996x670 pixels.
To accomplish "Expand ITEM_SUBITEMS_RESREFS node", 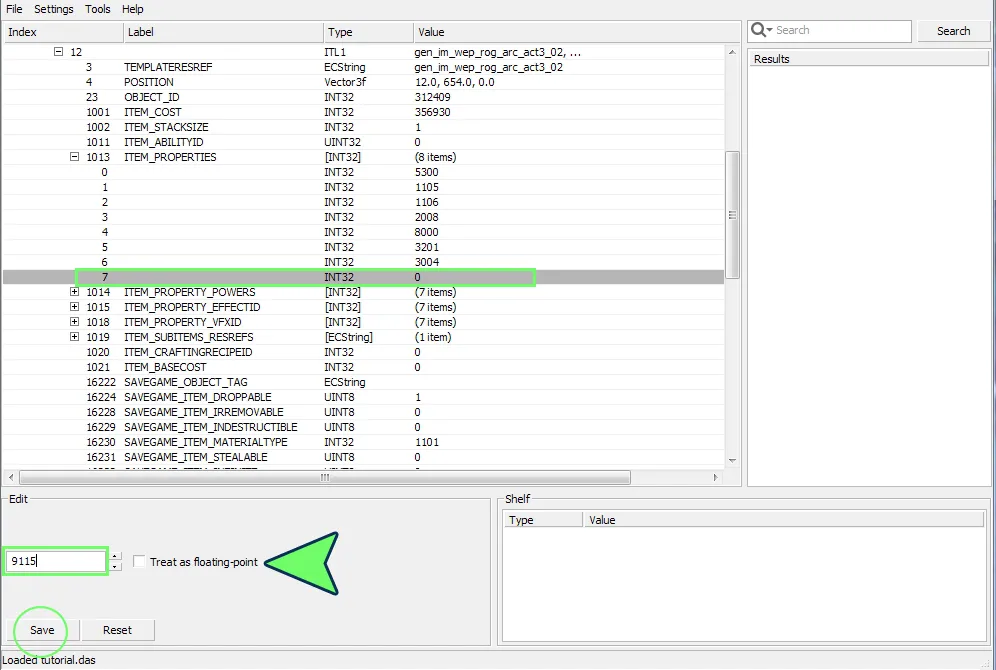I will pyautogui.click(x=74, y=337).
